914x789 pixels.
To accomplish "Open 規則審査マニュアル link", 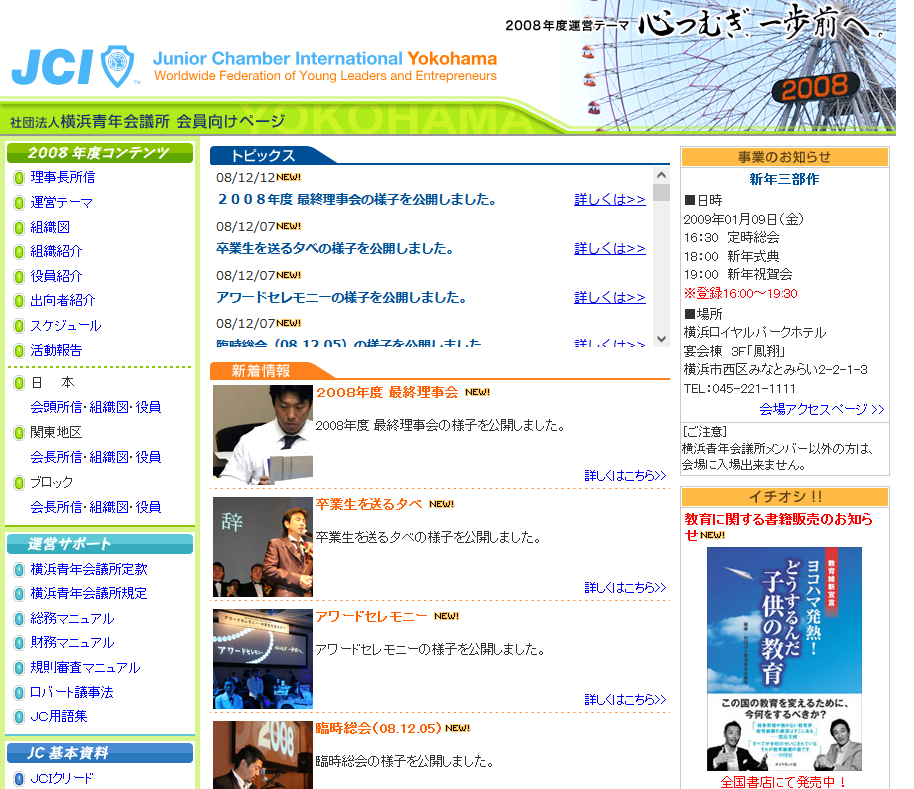I will pos(85,667).
